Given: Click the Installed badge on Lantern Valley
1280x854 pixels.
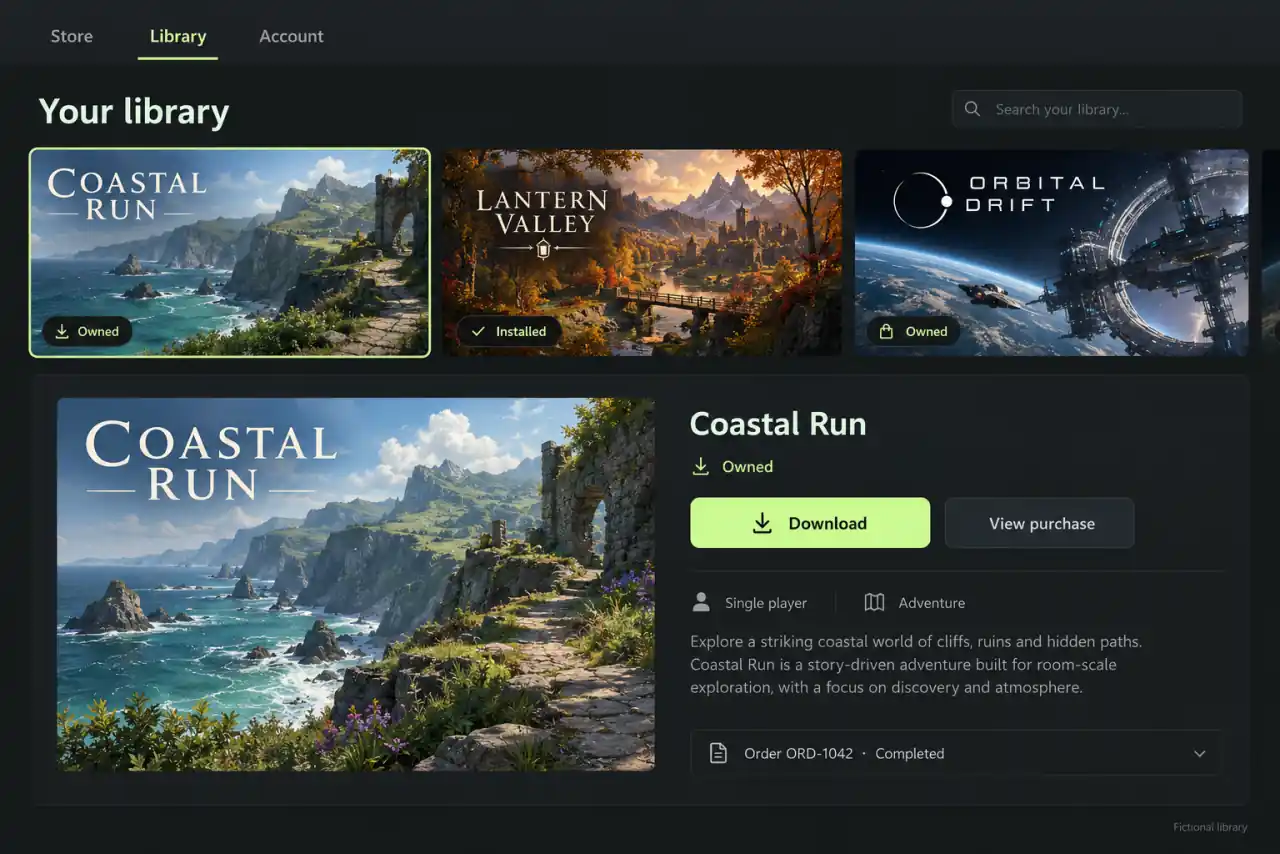Looking at the screenshot, I should coord(509,331).
